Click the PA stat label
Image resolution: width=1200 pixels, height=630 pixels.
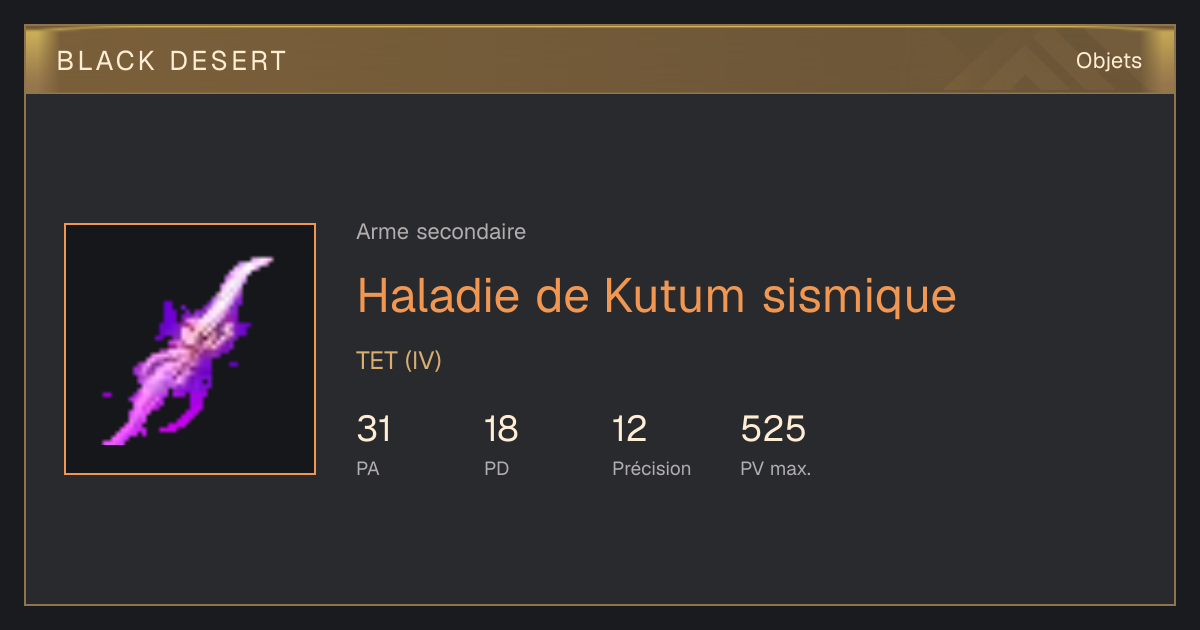[x=368, y=468]
